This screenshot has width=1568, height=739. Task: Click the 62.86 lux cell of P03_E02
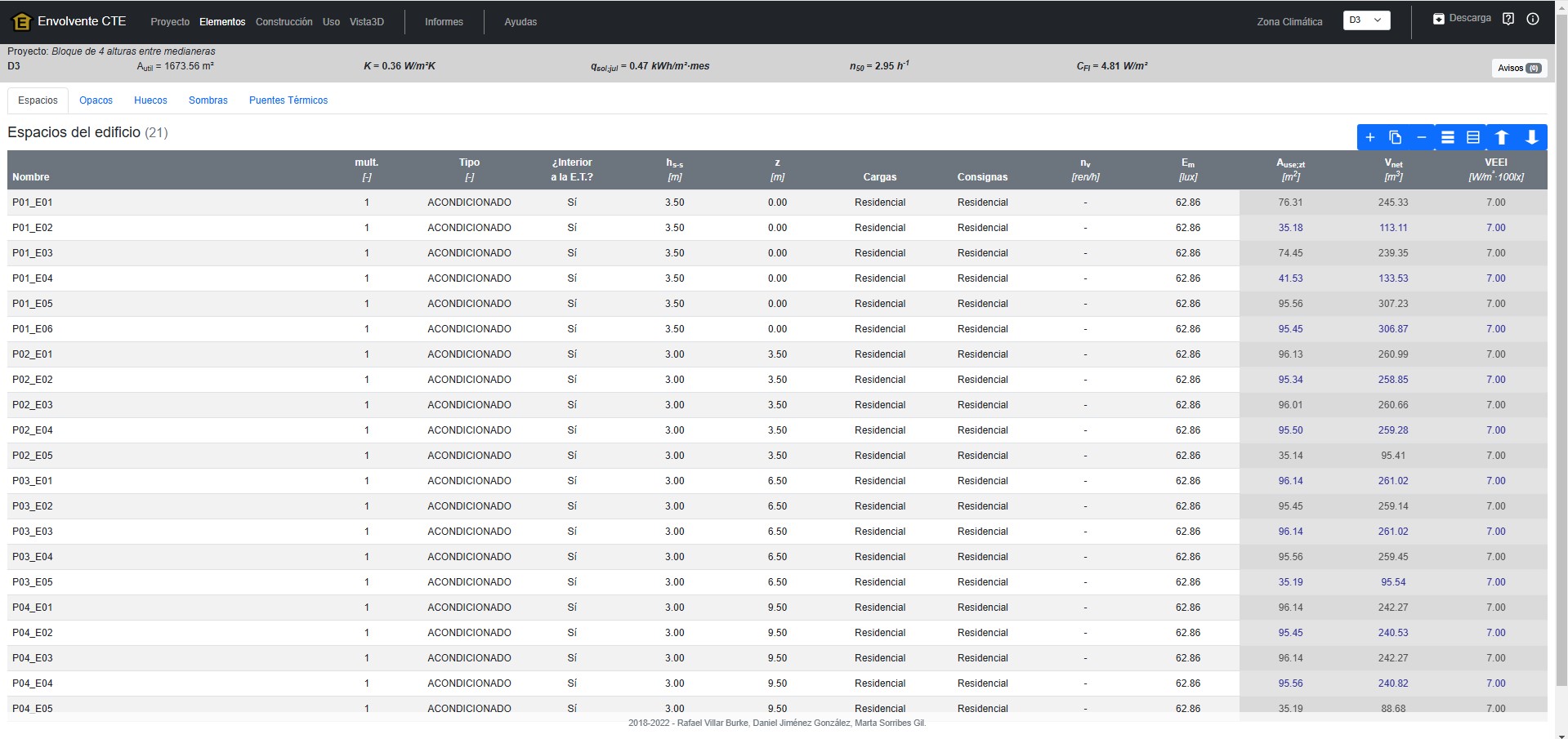1188,506
